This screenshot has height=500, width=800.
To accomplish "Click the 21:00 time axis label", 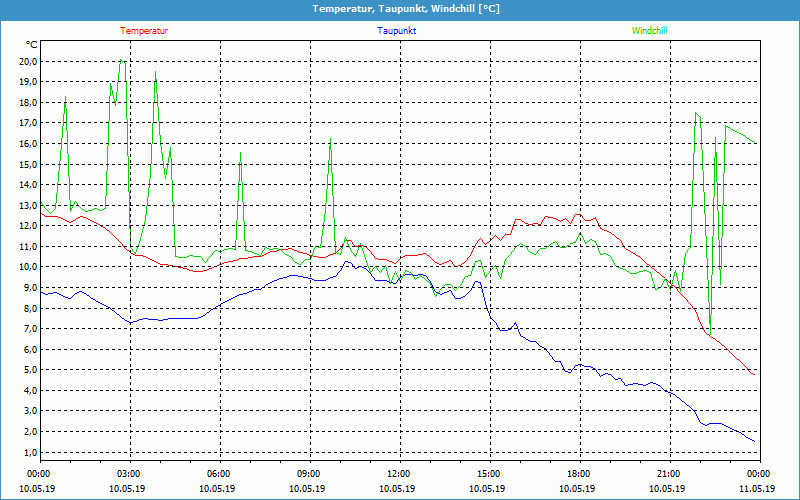I will click(670, 474).
